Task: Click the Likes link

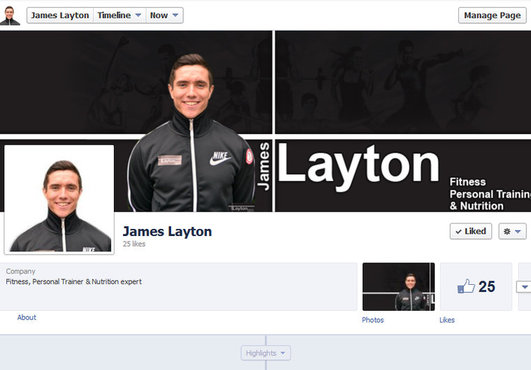Action: point(447,320)
